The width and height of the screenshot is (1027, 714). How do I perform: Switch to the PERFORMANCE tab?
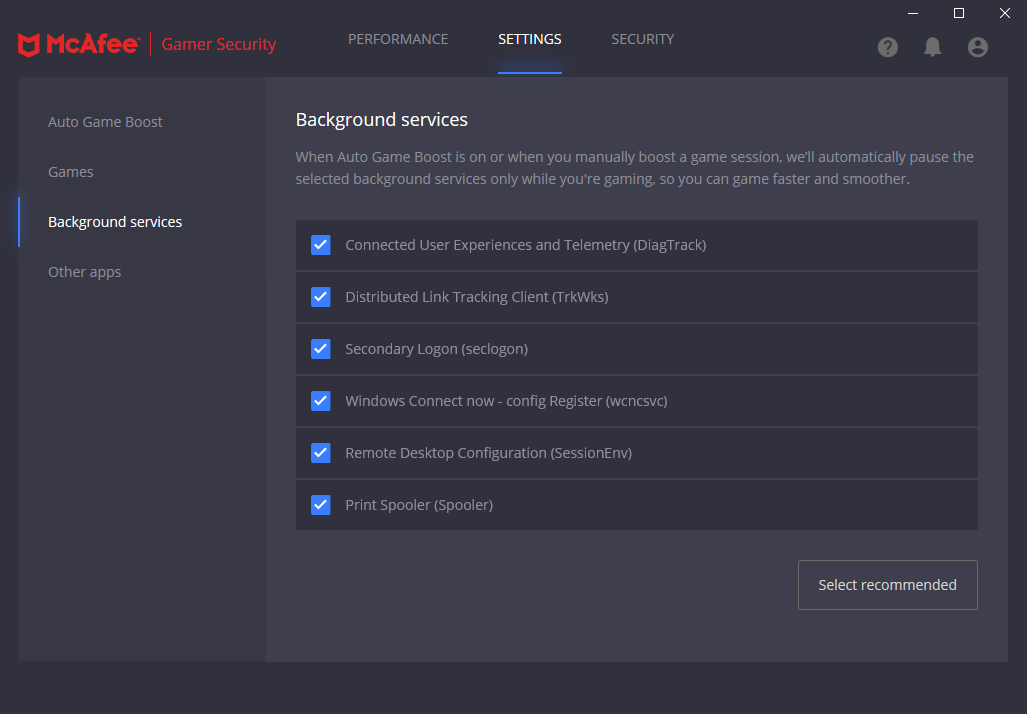398,40
